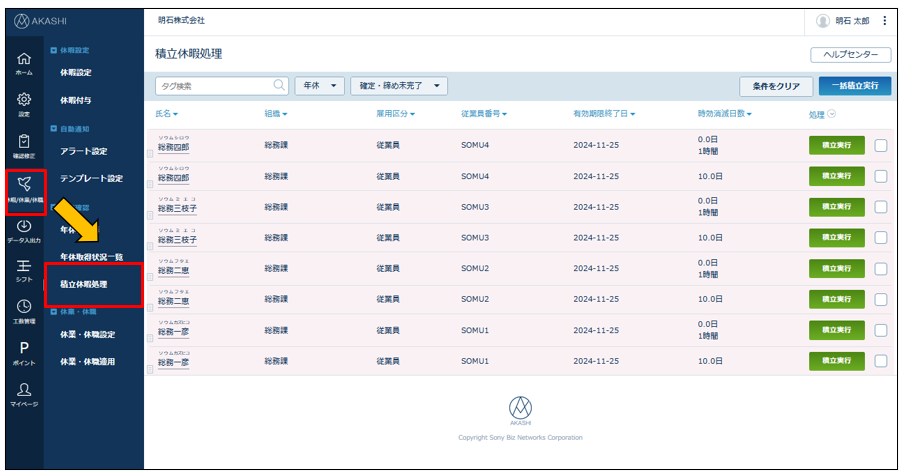The image size is (904, 474).
Task: Sort by the 時効消滅日数 column header
Action: click(x=725, y=114)
